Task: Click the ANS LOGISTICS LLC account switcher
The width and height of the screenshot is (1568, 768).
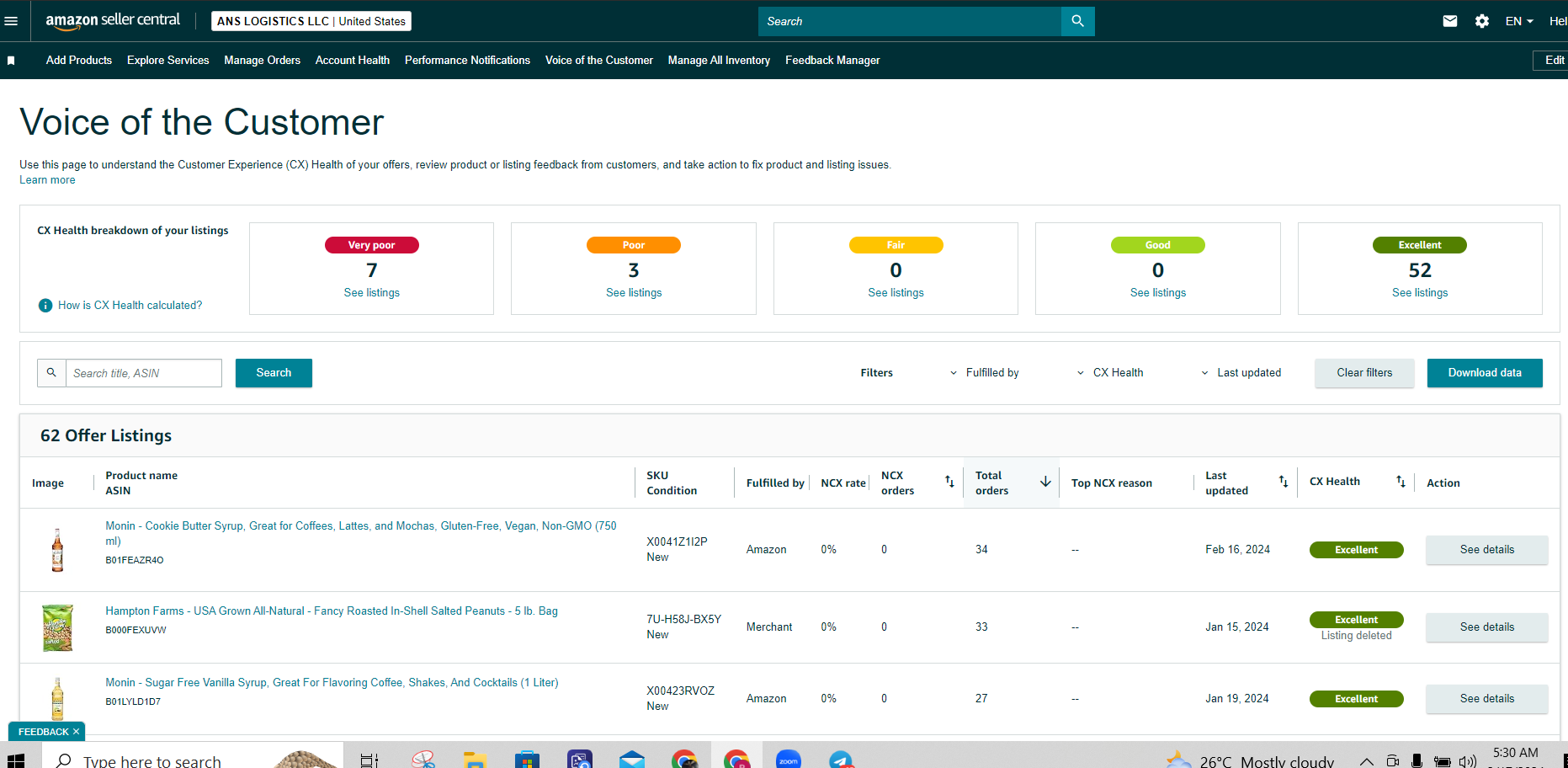Action: coord(311,21)
